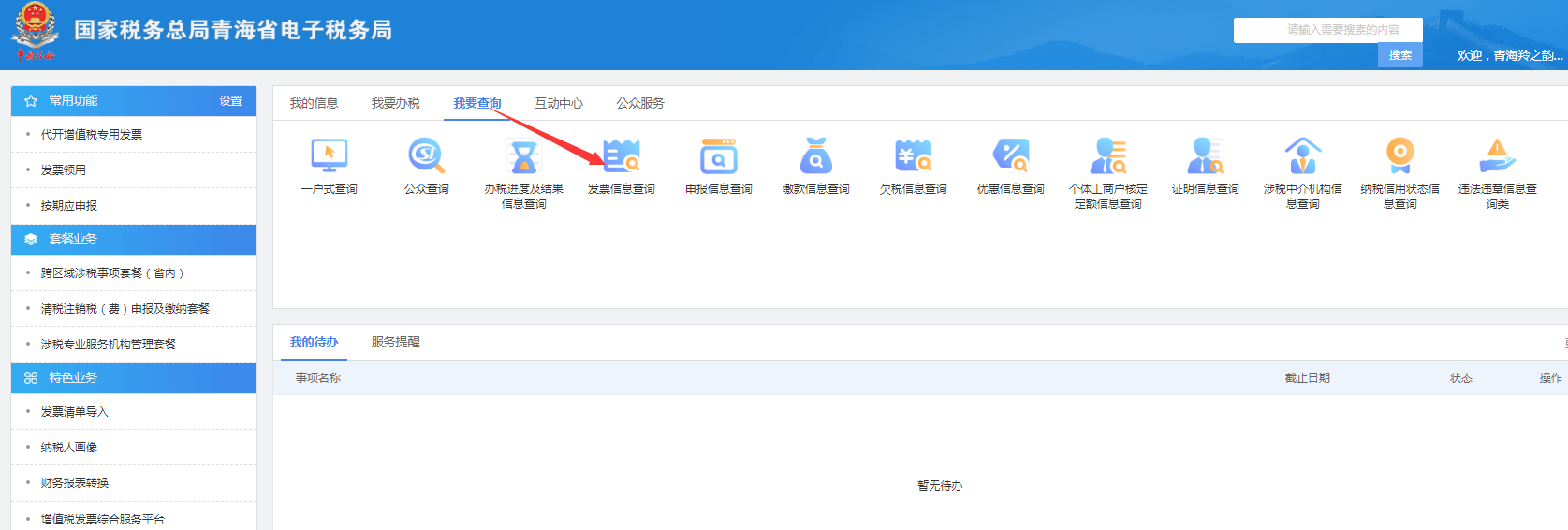Click the 特色业务 section header
This screenshot has height=530, width=1568.
[x=134, y=378]
